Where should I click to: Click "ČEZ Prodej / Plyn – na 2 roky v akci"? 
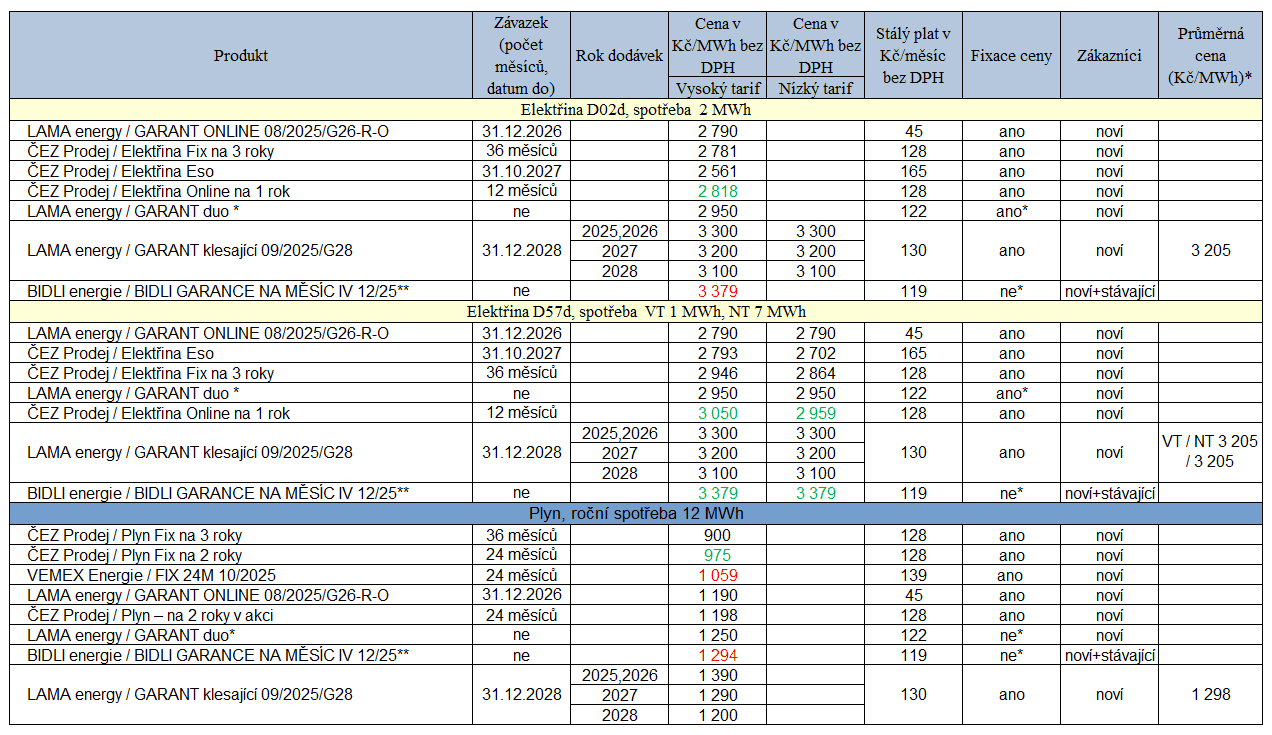click(x=150, y=615)
